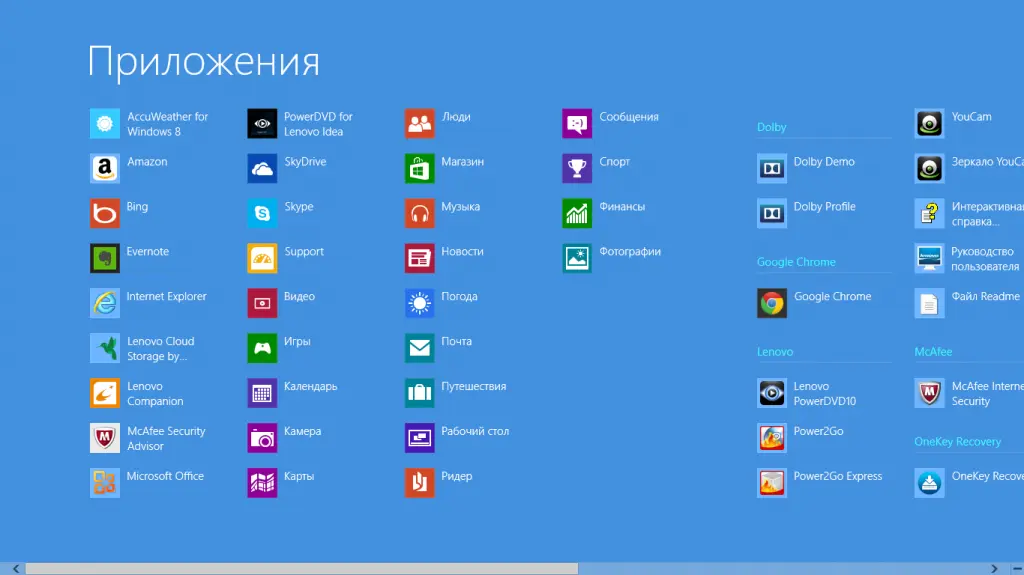Launch Evernote app icon
1024x575 pixels.
[x=104, y=258]
